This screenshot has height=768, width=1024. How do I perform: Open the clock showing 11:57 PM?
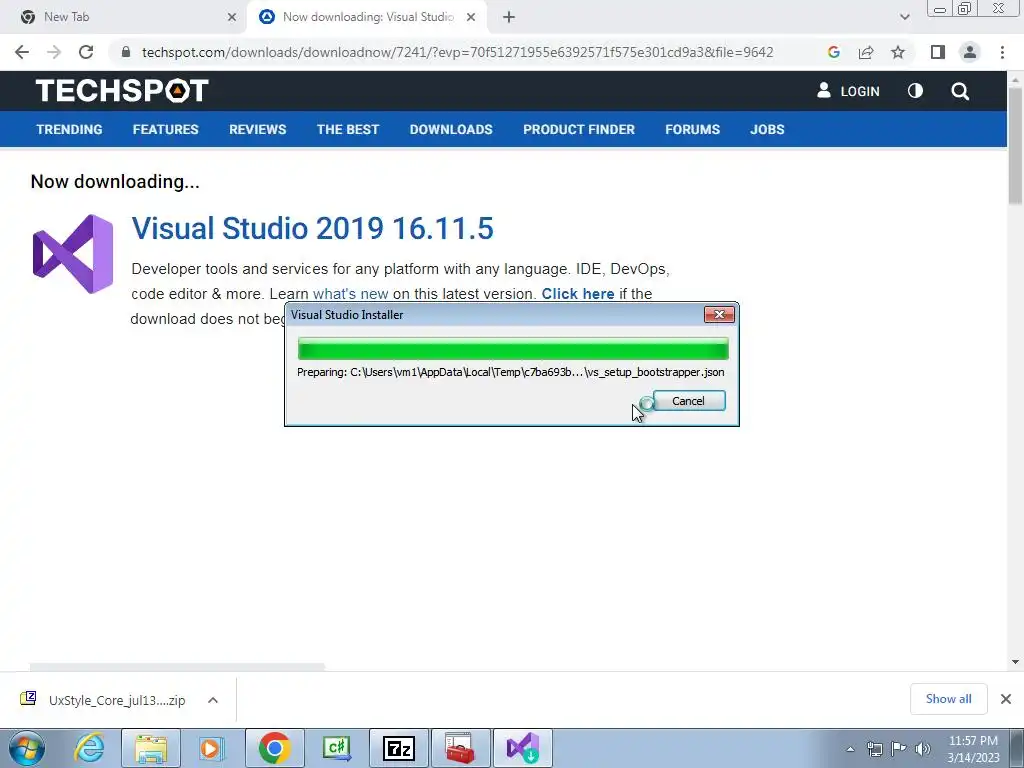pos(973,749)
